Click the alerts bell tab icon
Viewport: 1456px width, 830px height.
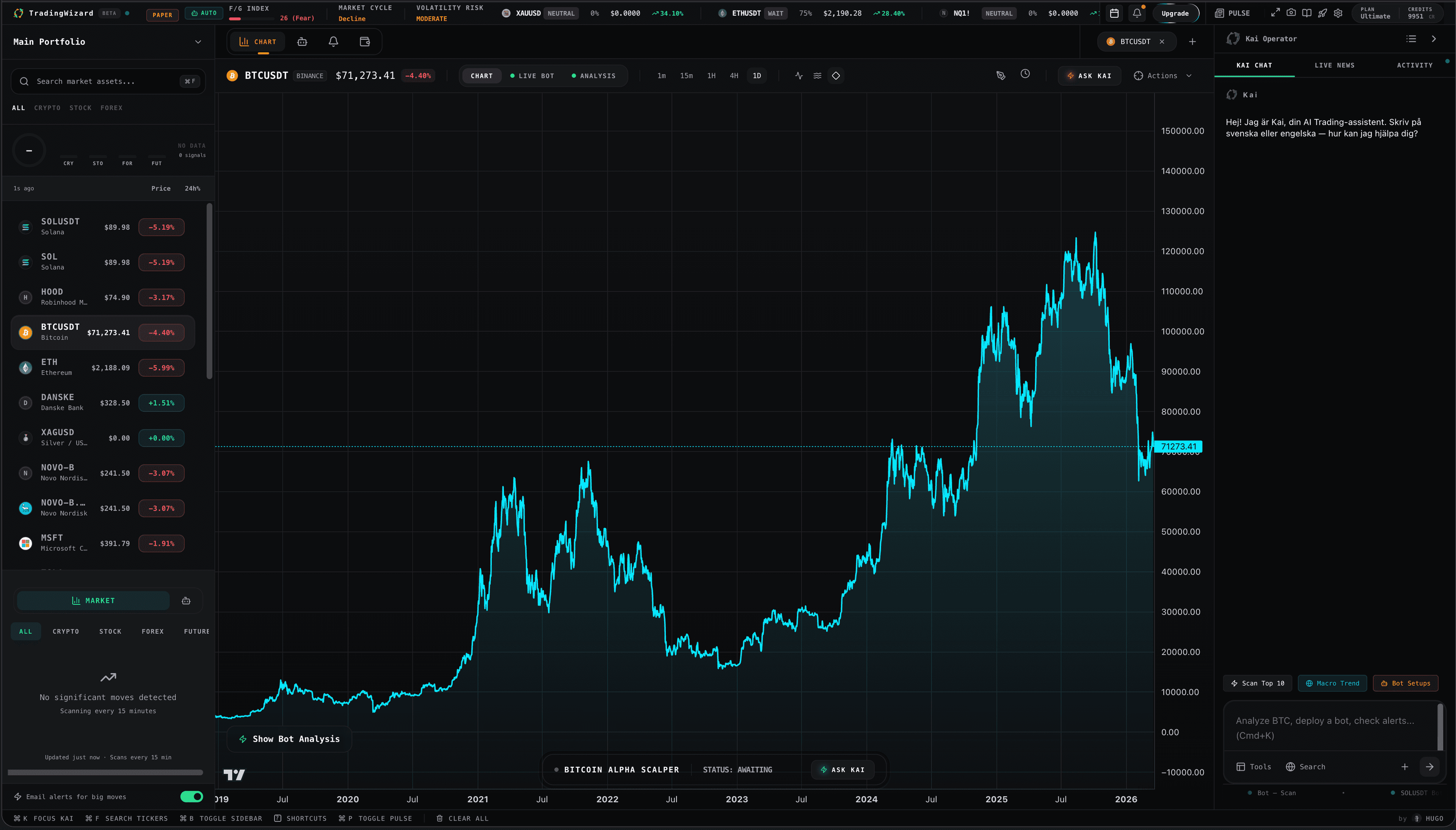[334, 42]
